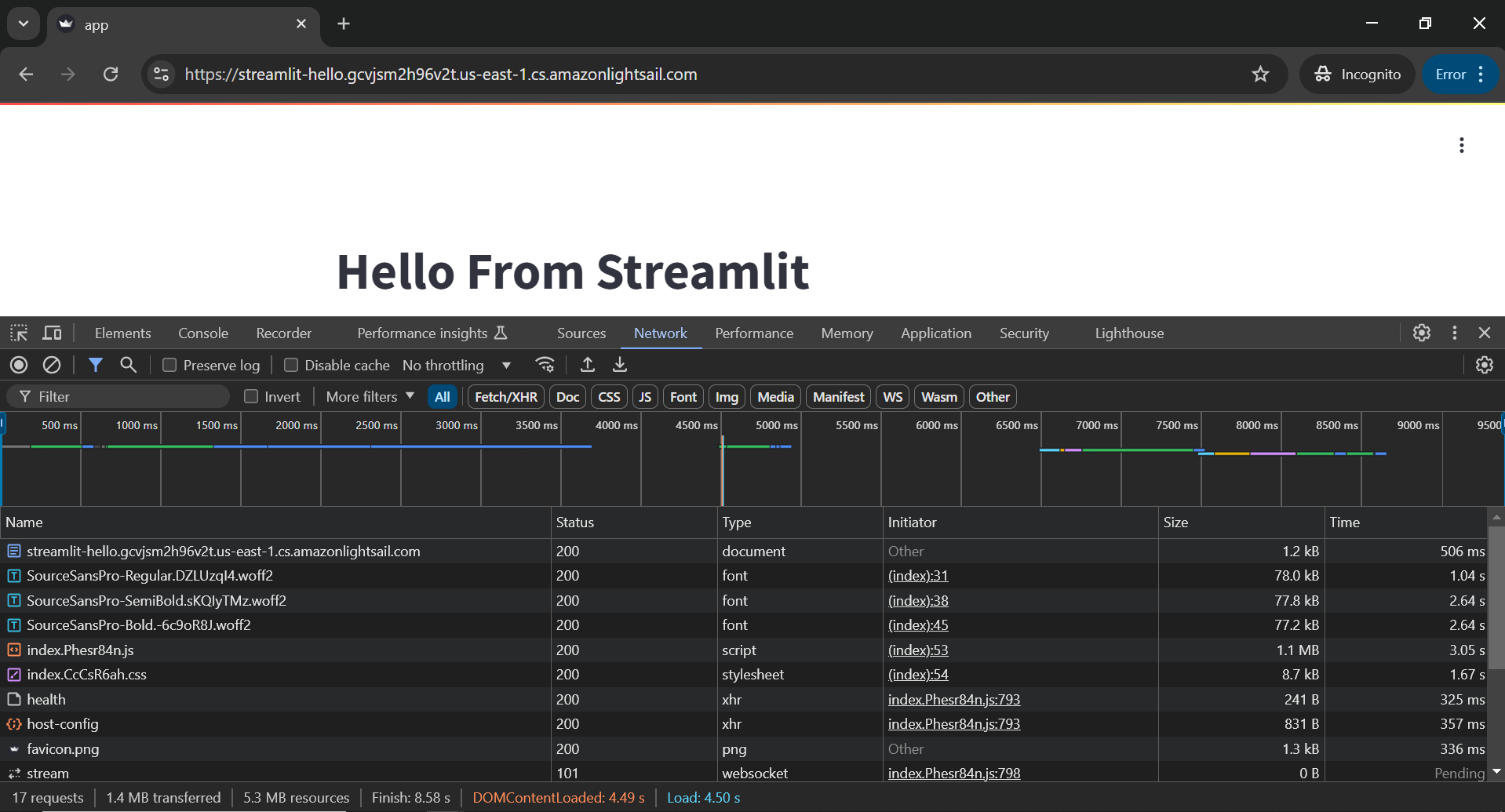Select the index.Phesr84n.js request row

point(743,650)
